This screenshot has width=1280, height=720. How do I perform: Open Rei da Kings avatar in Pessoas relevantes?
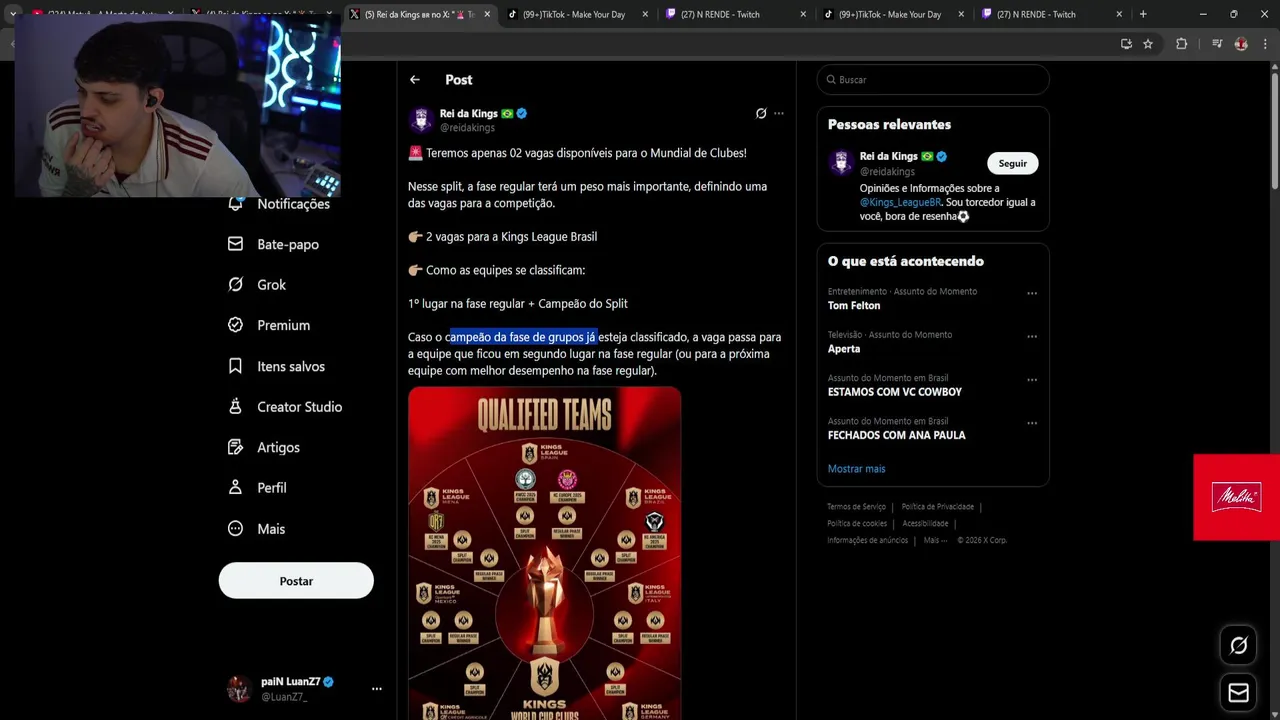841,163
